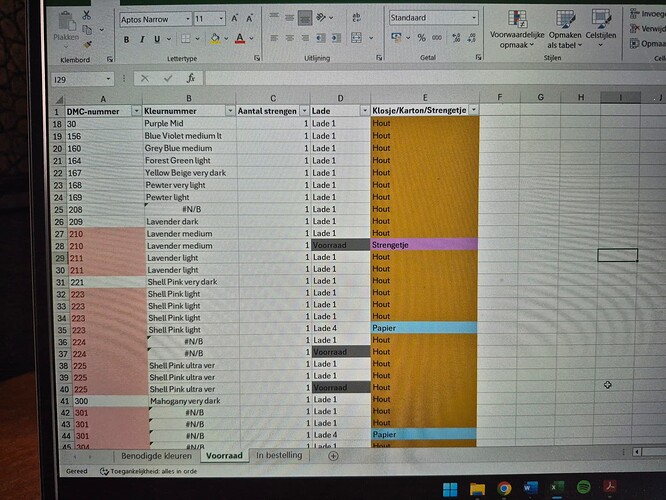This screenshot has height=500, width=666.
Task: Open the DMC-nummer column filter dropdown
Action: [134, 110]
